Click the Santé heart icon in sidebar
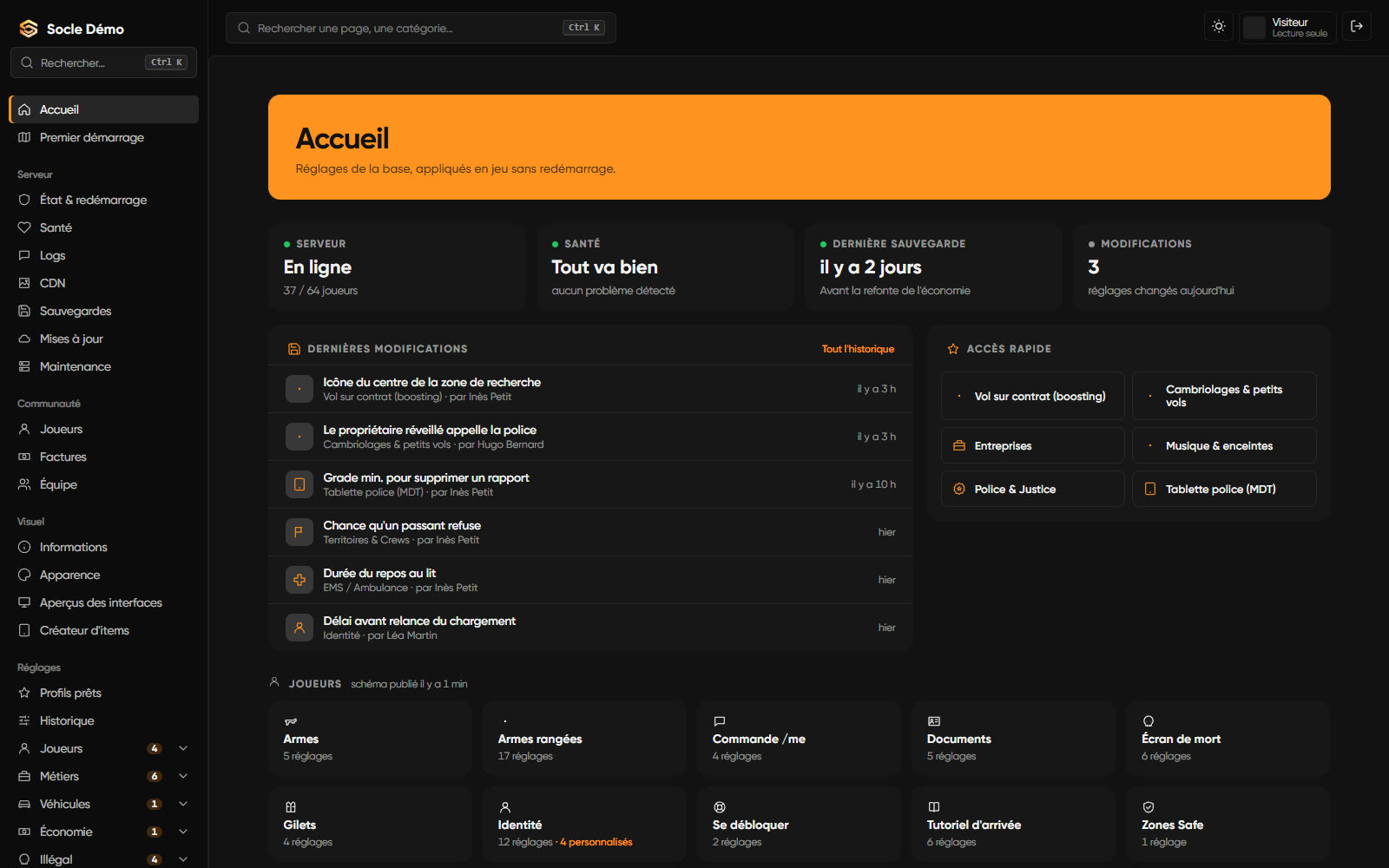Image resolution: width=1389 pixels, height=868 pixels. point(24,227)
